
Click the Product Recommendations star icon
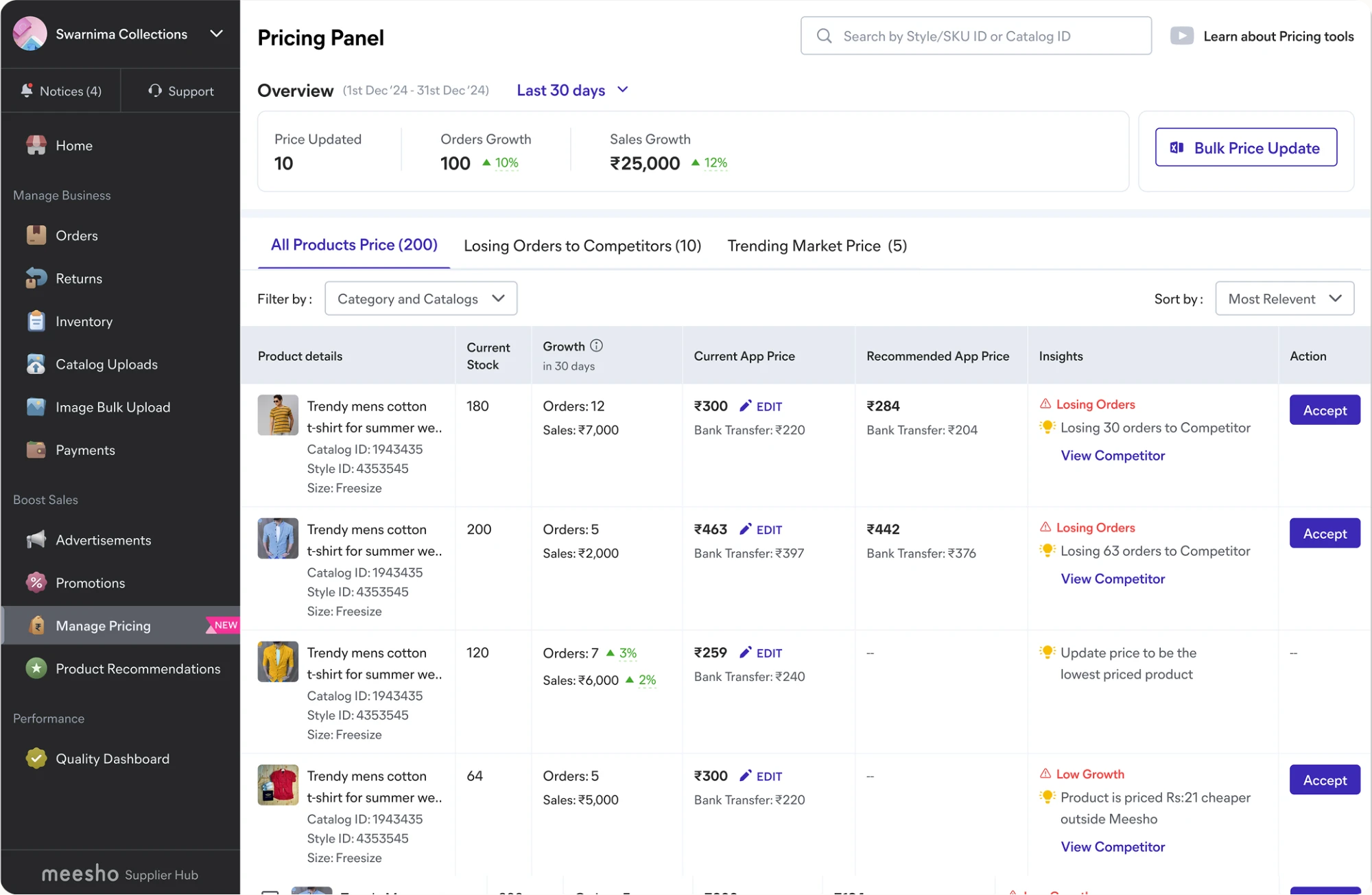[x=36, y=669]
